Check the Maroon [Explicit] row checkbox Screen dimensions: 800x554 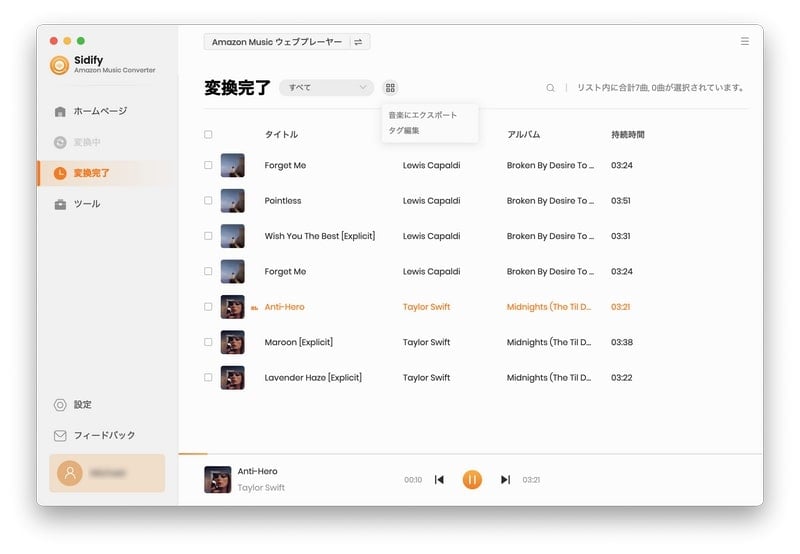(208, 342)
